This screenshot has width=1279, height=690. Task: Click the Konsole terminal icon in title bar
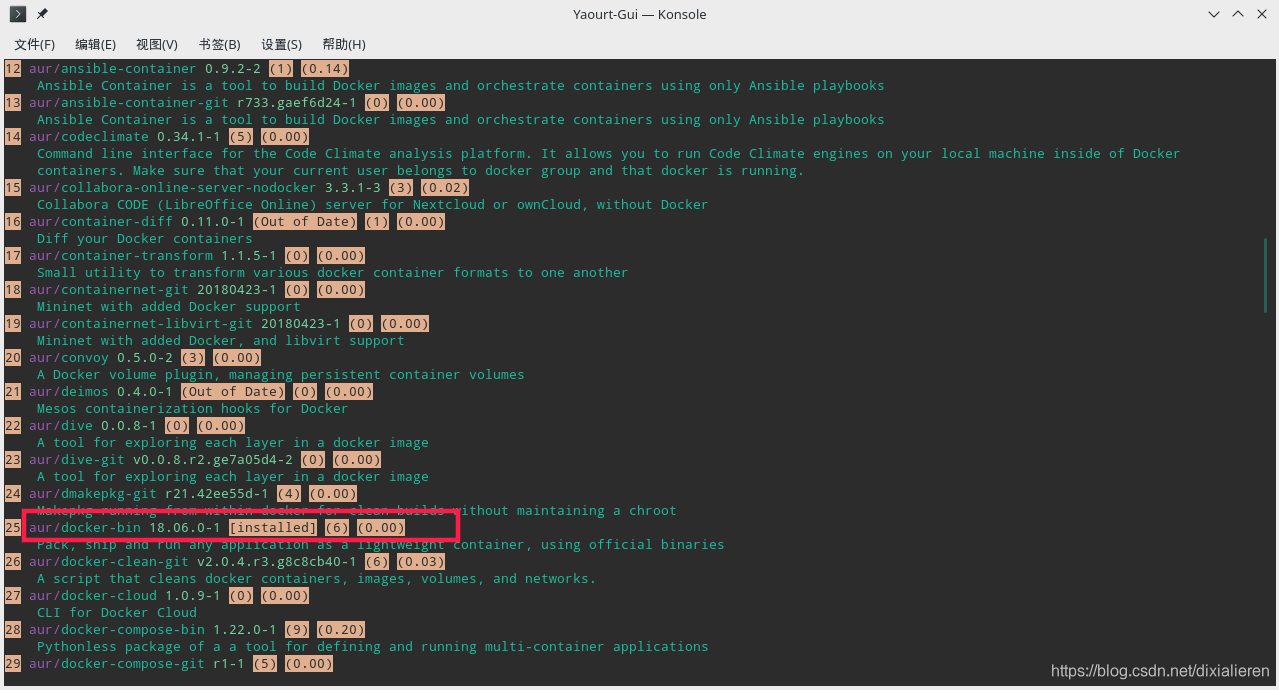coord(17,14)
